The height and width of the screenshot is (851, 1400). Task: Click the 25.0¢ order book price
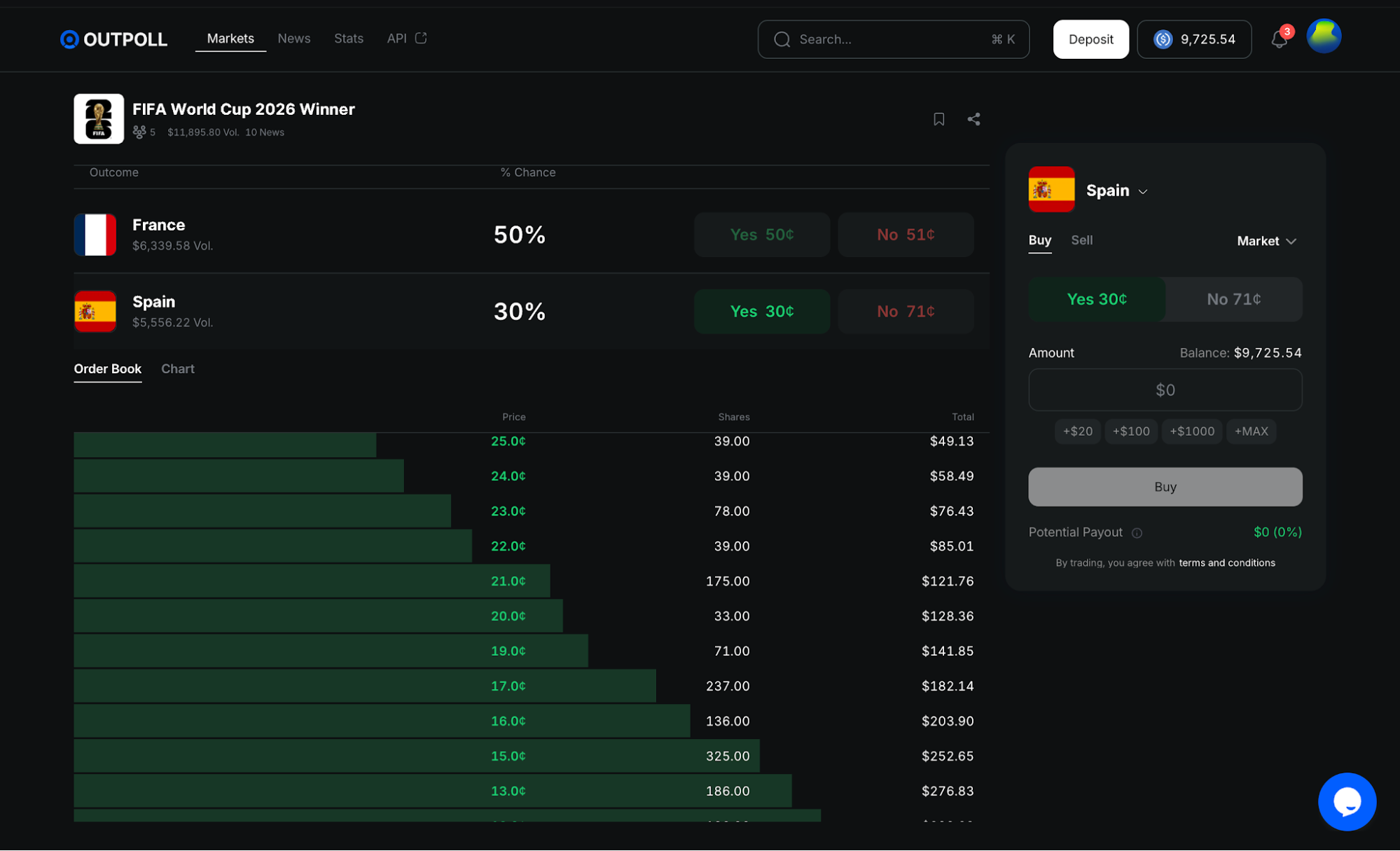tap(508, 441)
